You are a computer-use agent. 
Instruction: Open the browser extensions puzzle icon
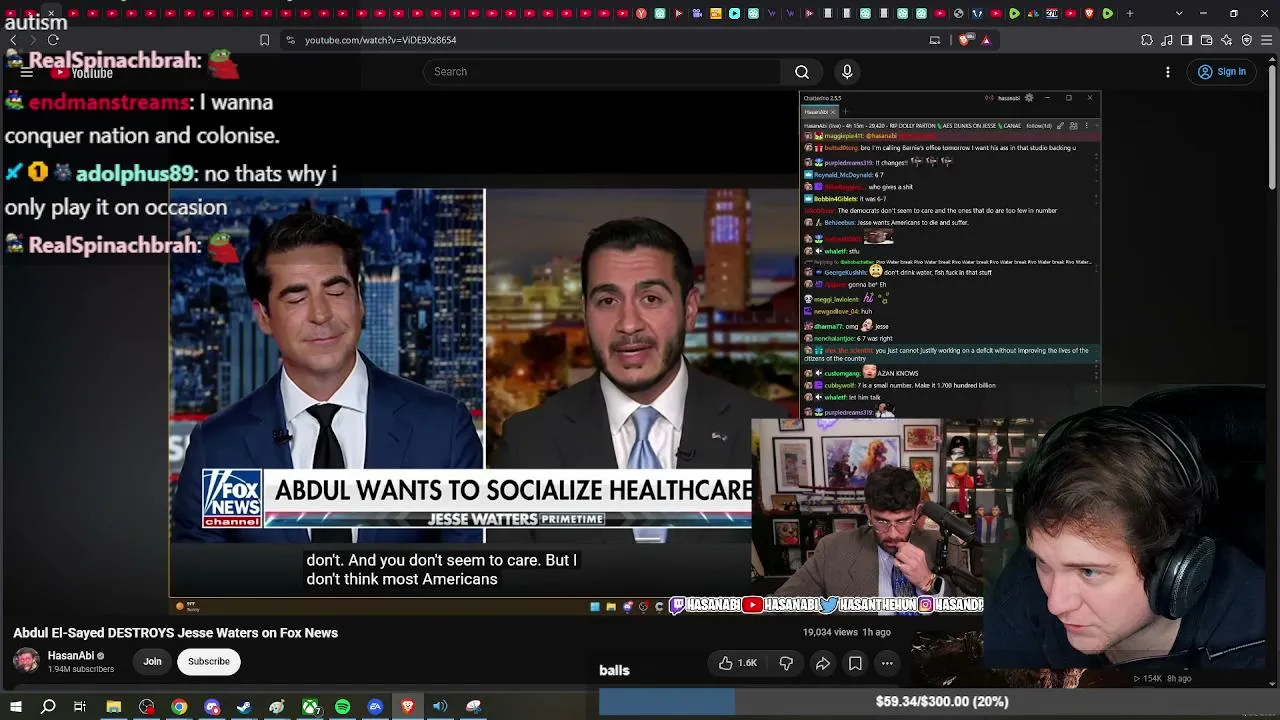1147,40
